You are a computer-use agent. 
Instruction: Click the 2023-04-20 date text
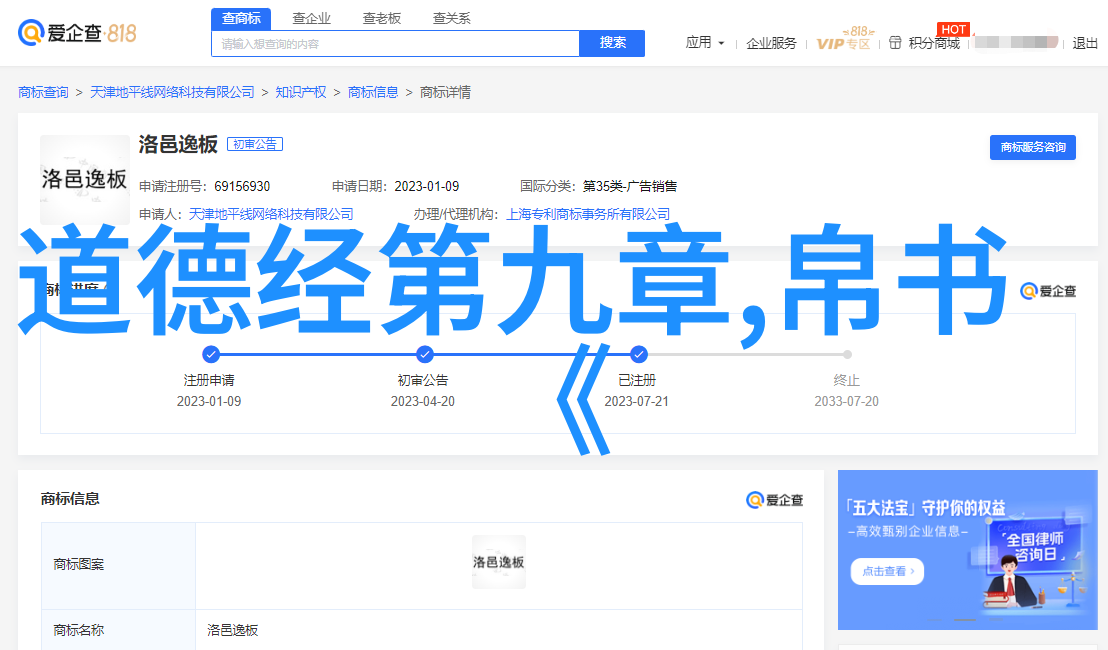423,401
